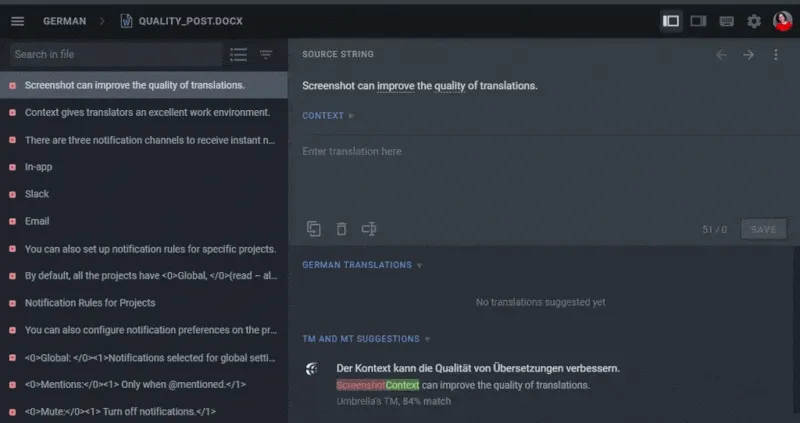Use suggestion 'Der Kontext kann die Qualität'
The width and height of the screenshot is (800, 423).
478,368
